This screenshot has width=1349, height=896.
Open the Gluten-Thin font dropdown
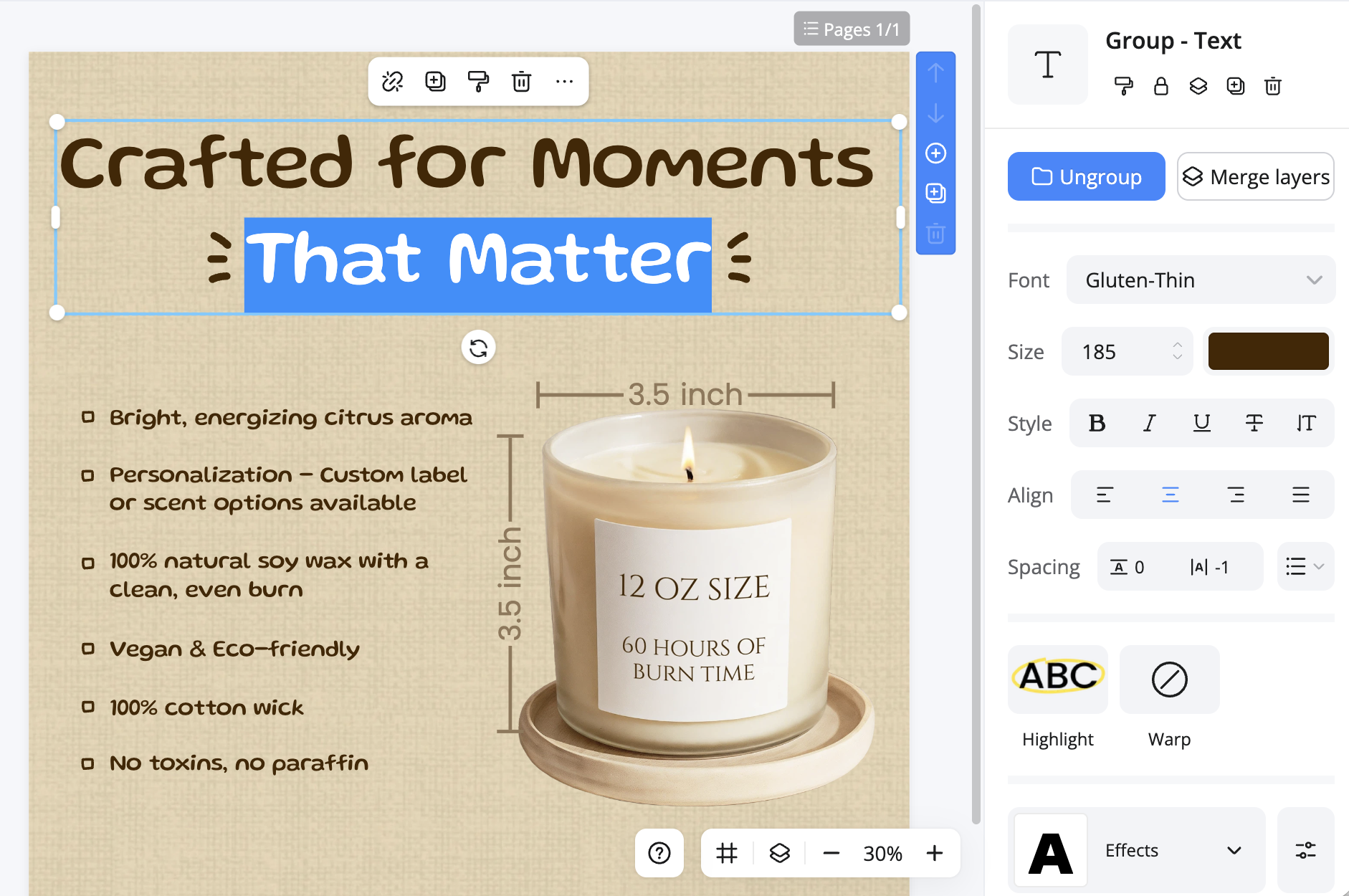tap(1201, 280)
